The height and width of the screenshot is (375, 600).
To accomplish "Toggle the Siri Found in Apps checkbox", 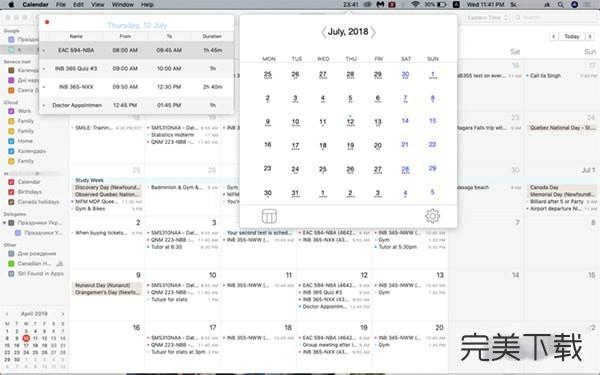I will click(11, 274).
